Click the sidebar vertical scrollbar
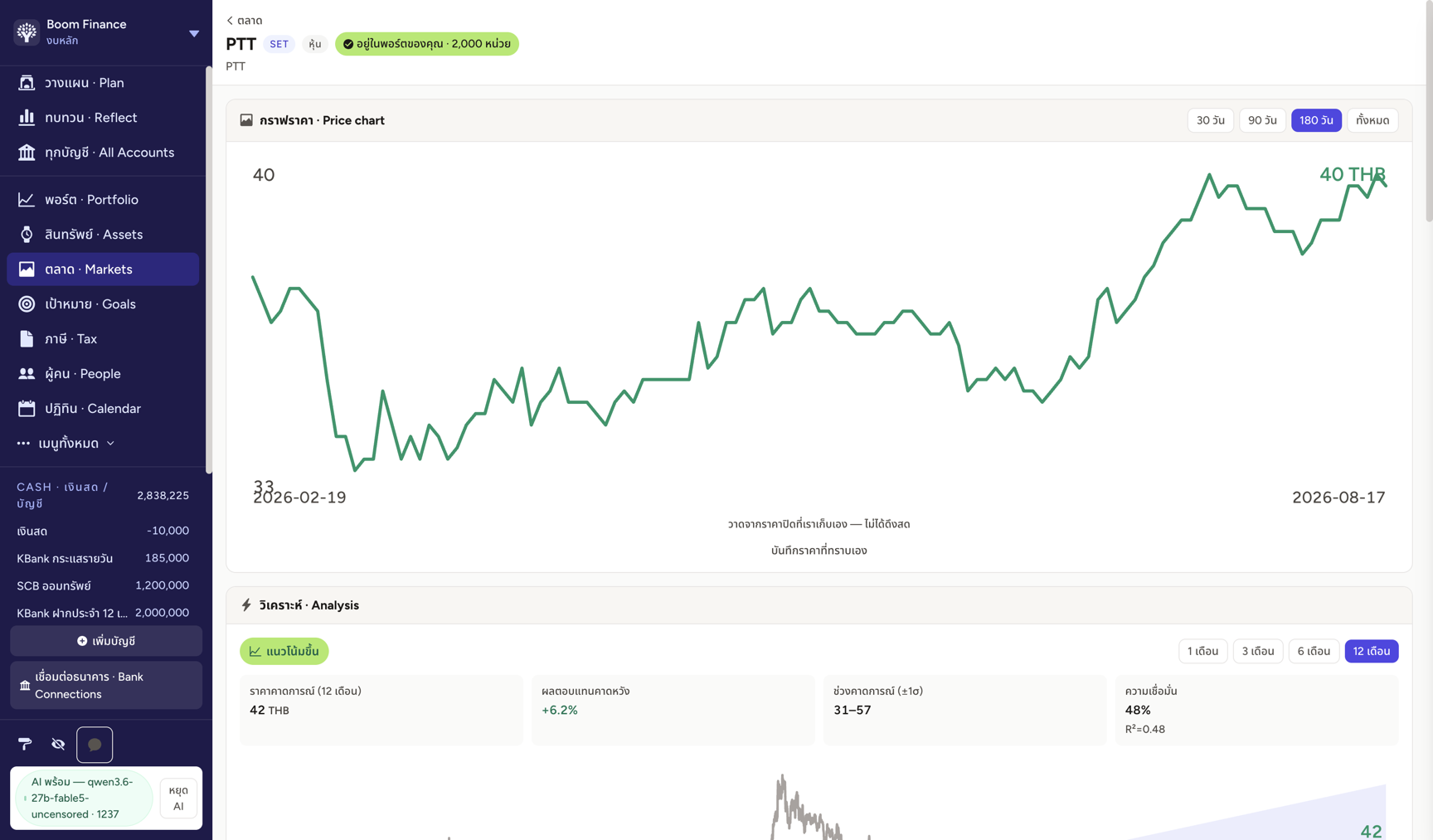Viewport: 1433px width, 840px height. tap(209, 269)
